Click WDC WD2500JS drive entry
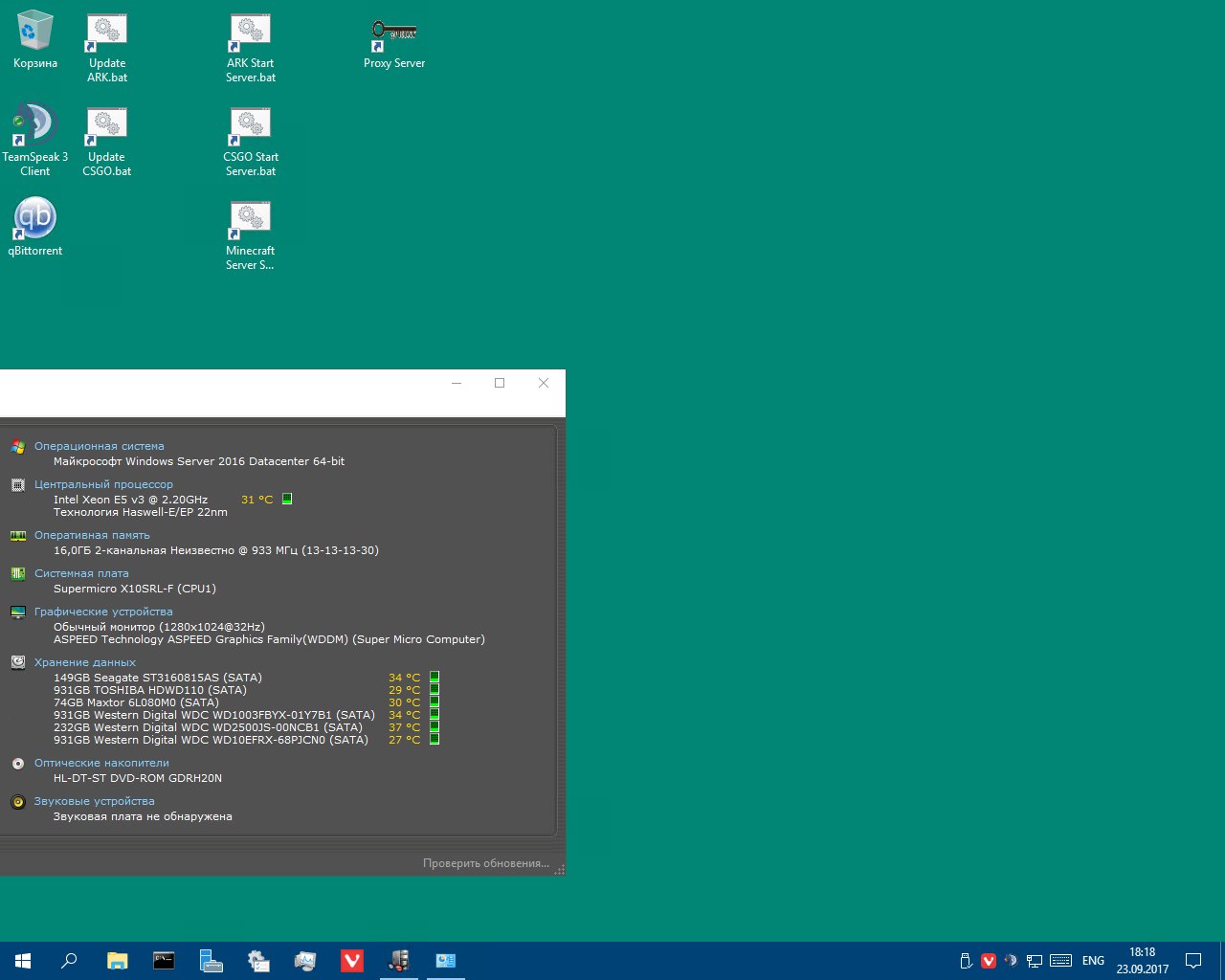Viewport: 1225px width, 980px height. (208, 727)
